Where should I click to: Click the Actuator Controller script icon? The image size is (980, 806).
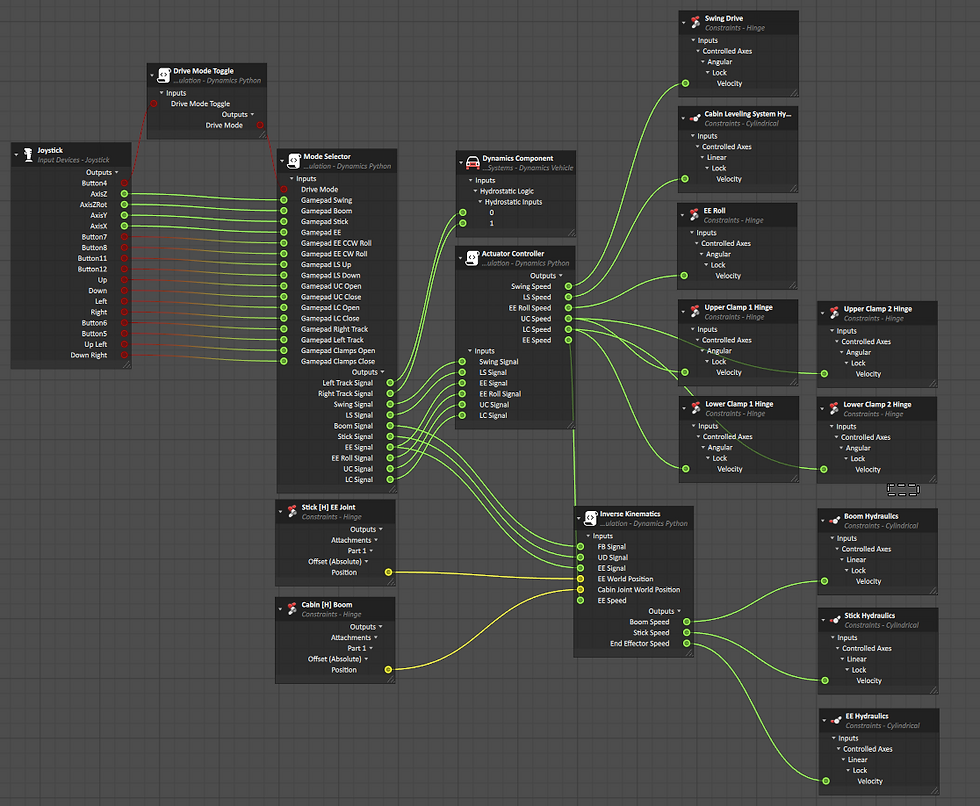[x=472, y=258]
